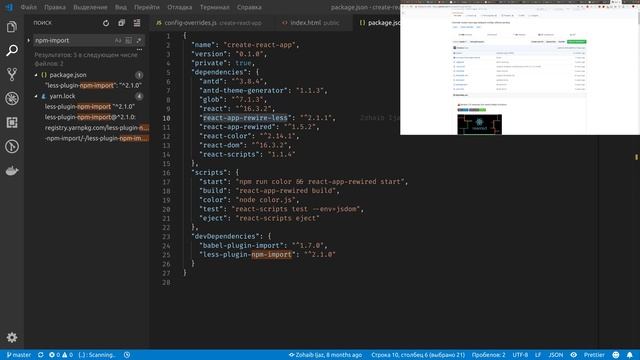Click Prettier in status bar
640x360 pixels.
tap(594, 355)
